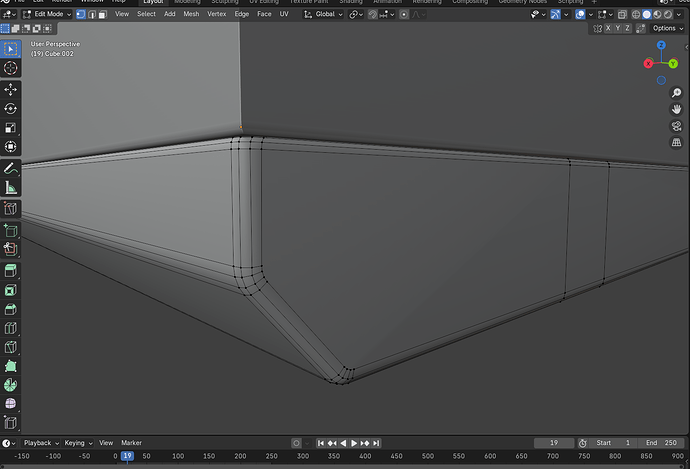
Task: Switch to rendered shading
Action: [x=668, y=15]
